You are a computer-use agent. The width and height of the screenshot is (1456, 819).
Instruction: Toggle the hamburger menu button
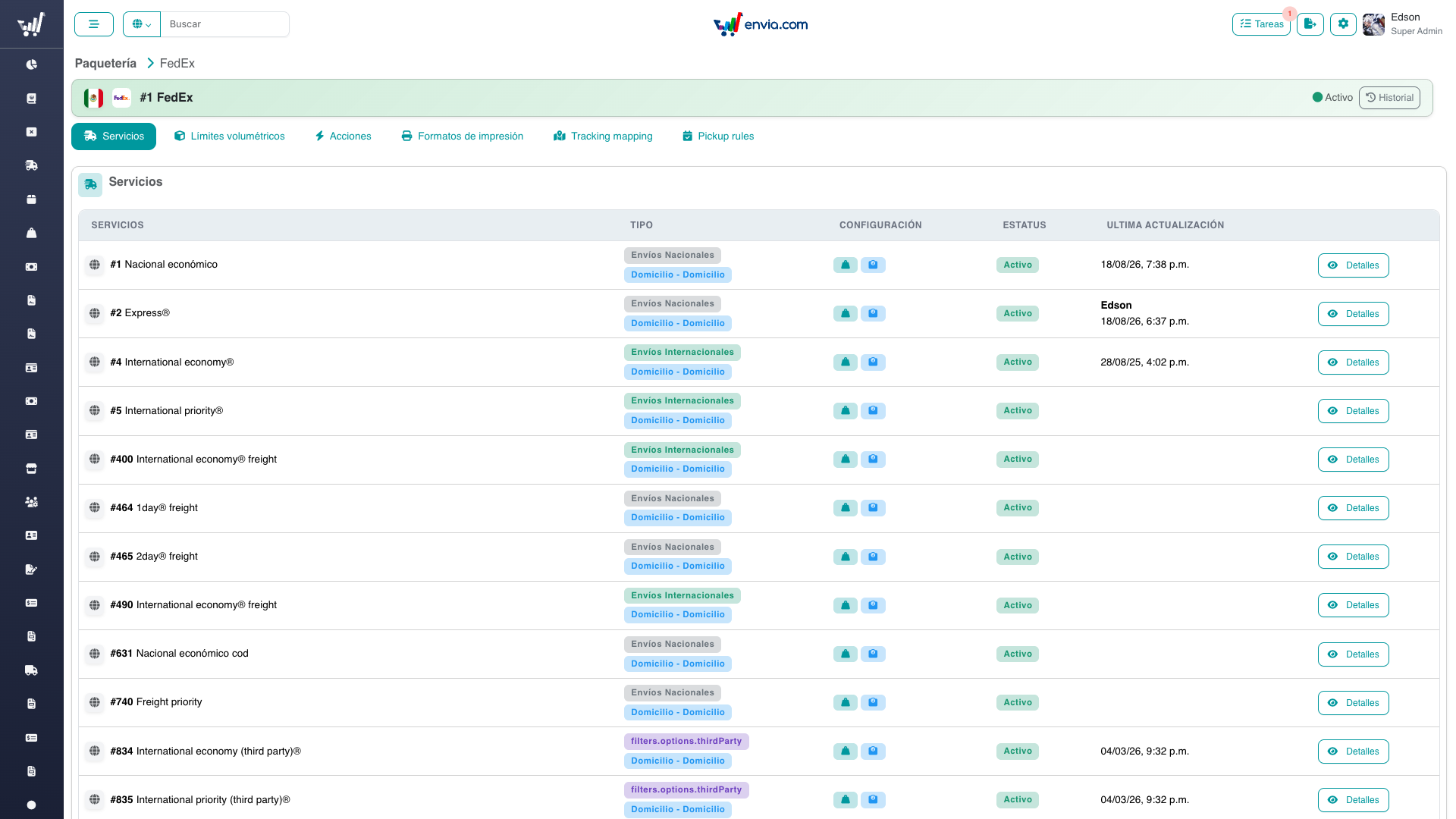tap(94, 24)
